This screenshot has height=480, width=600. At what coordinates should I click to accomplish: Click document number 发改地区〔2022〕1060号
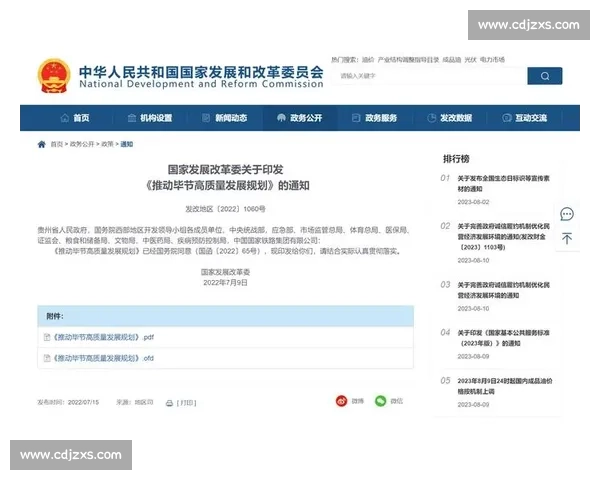click(225, 209)
